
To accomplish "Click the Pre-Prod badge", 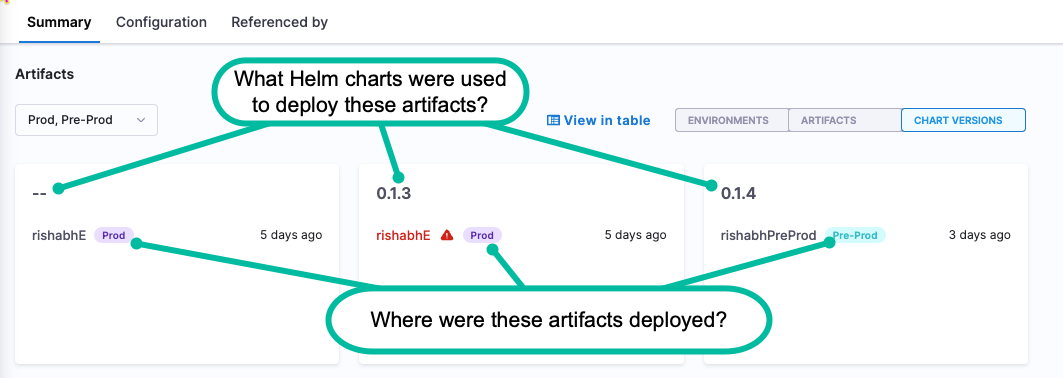I will 855,235.
